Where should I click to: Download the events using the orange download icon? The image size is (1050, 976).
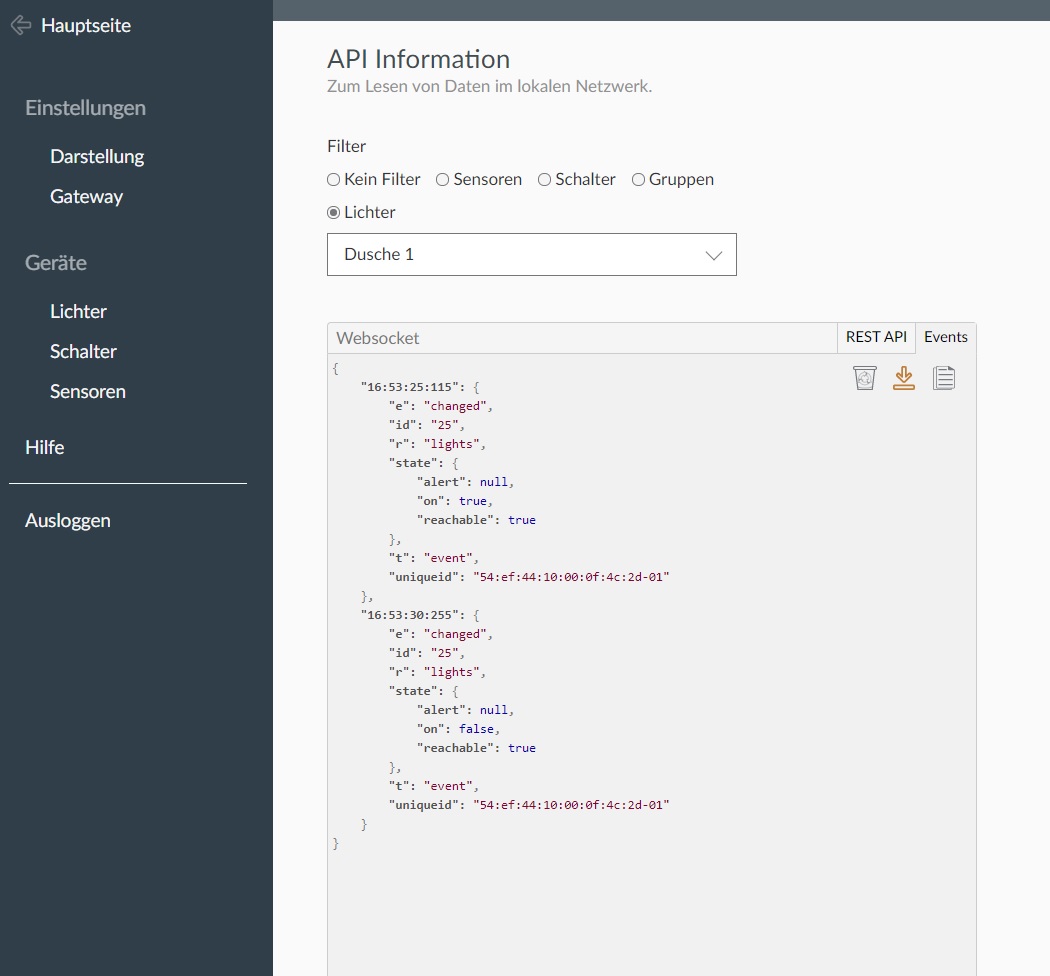coord(904,378)
